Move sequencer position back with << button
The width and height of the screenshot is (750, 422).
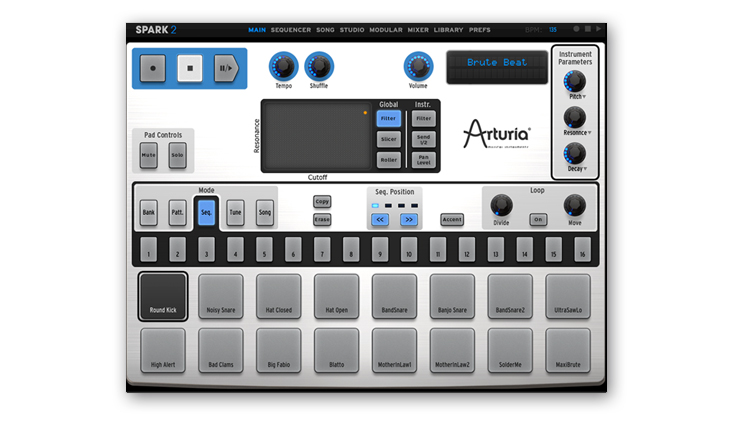(380, 220)
